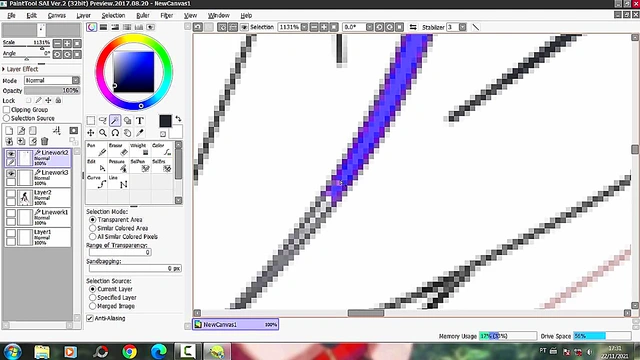Open the rotation angle dropdown in toolbar
This screenshot has width=640, height=360.
tap(369, 27)
